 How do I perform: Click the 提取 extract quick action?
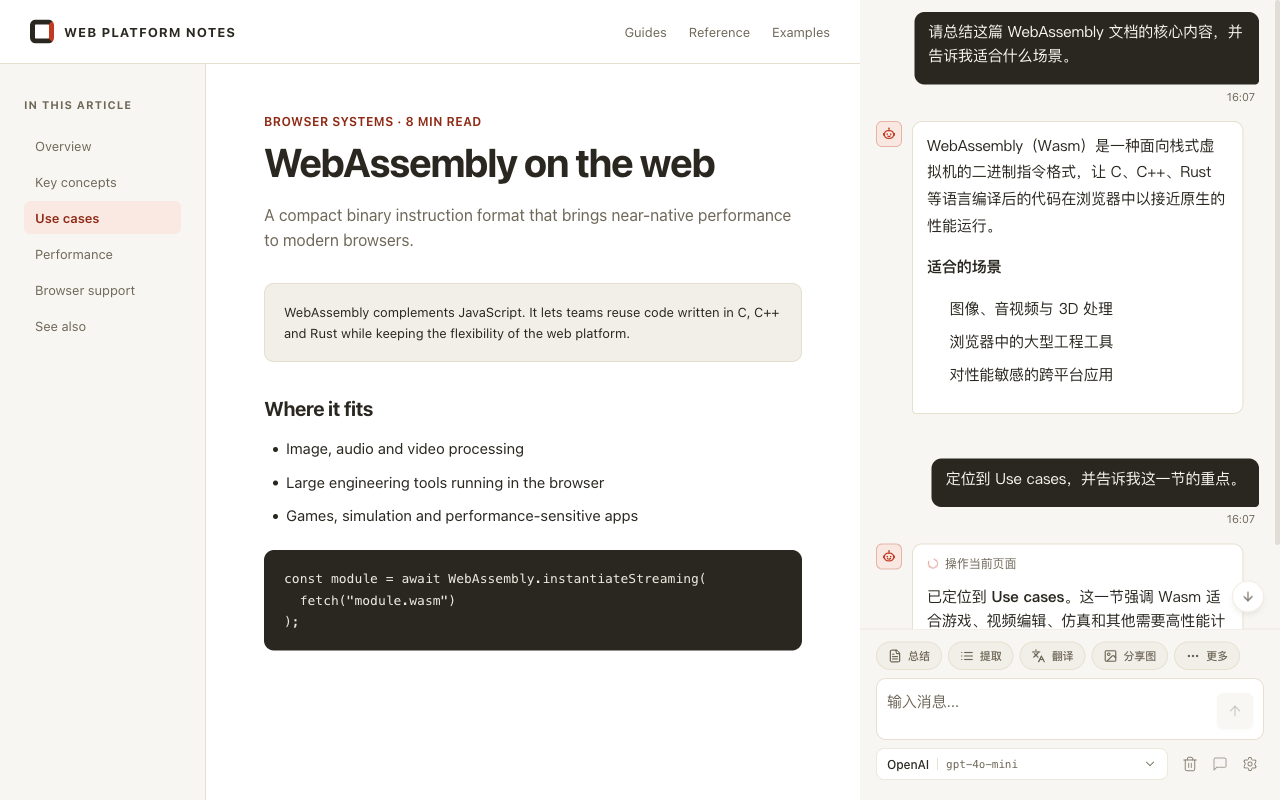pos(981,656)
